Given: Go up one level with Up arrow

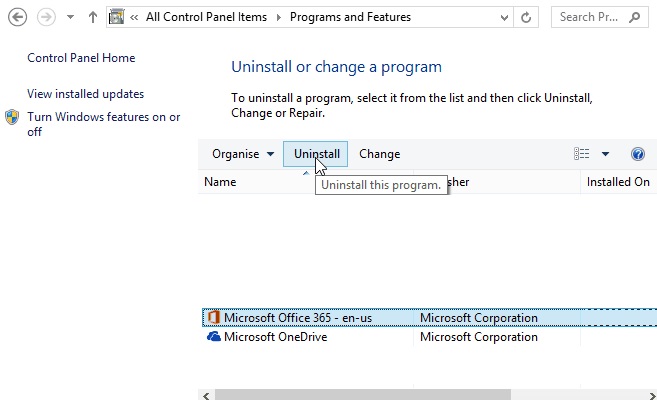Looking at the screenshot, I should (93, 18).
